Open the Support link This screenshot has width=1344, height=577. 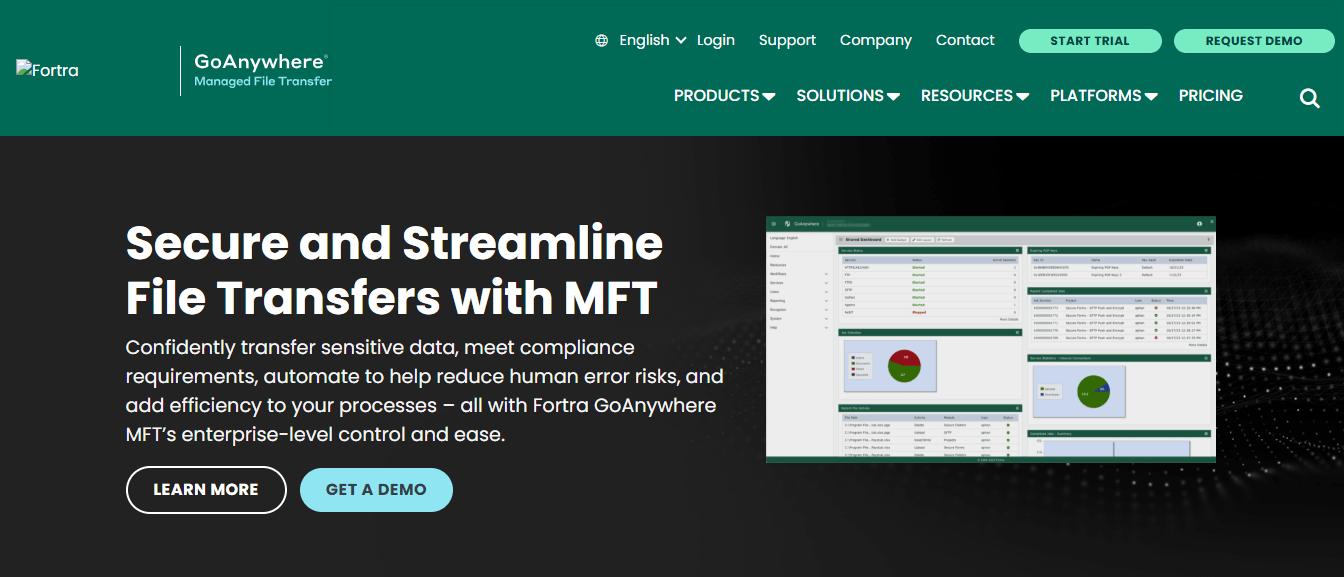click(787, 40)
